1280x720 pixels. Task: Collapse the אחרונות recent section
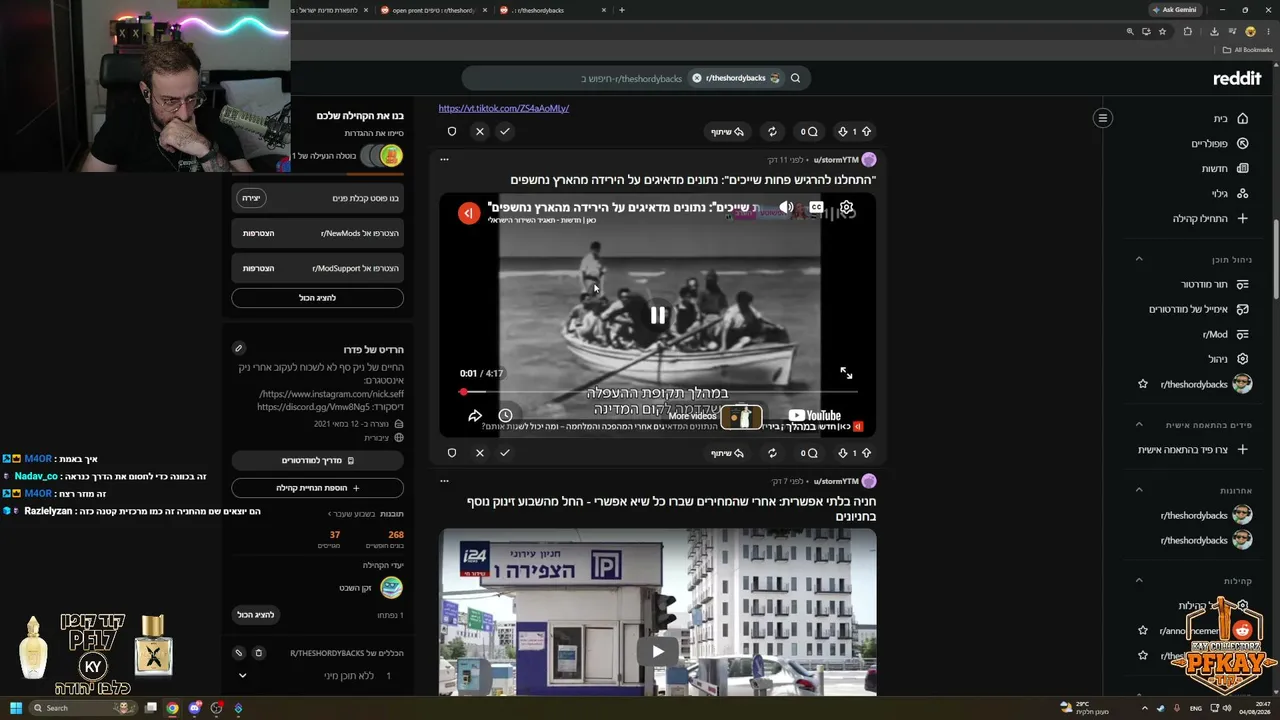click(x=1138, y=490)
